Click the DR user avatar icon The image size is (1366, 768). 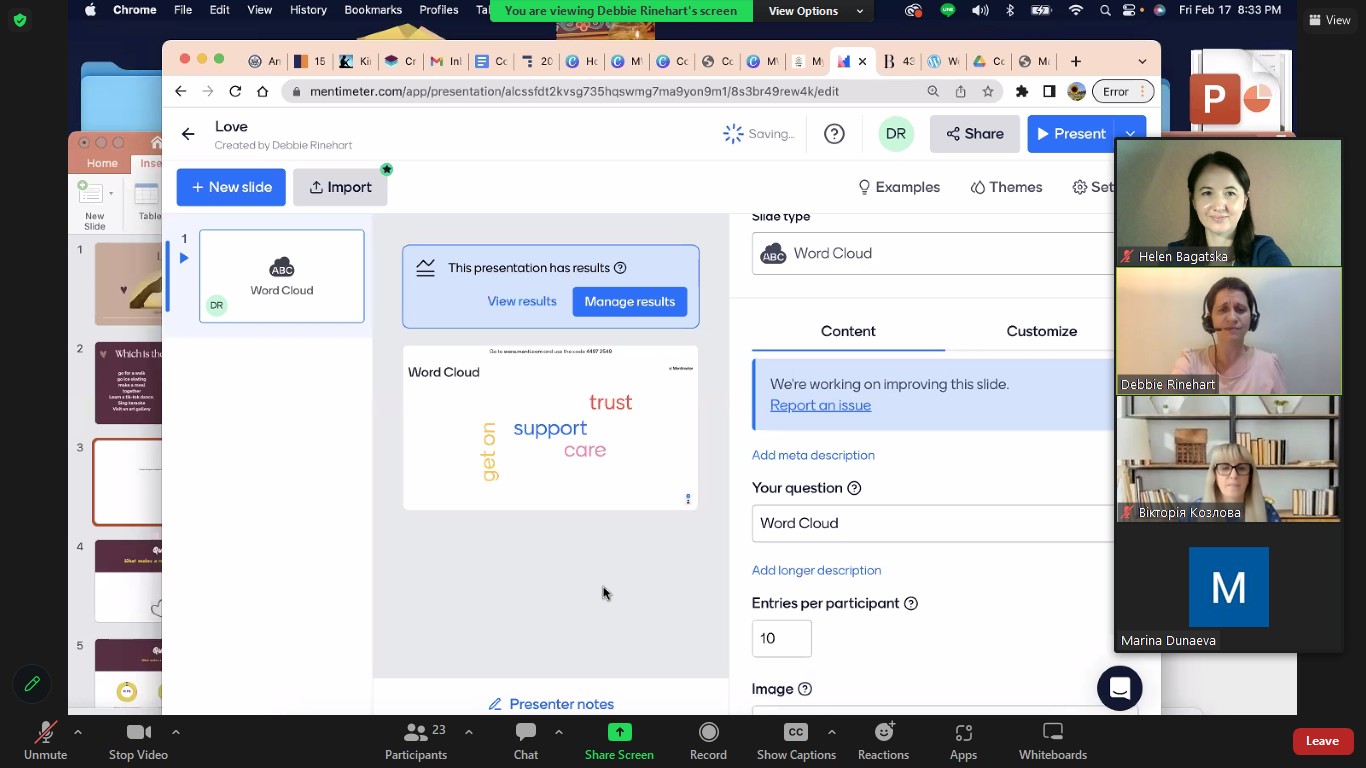895,134
